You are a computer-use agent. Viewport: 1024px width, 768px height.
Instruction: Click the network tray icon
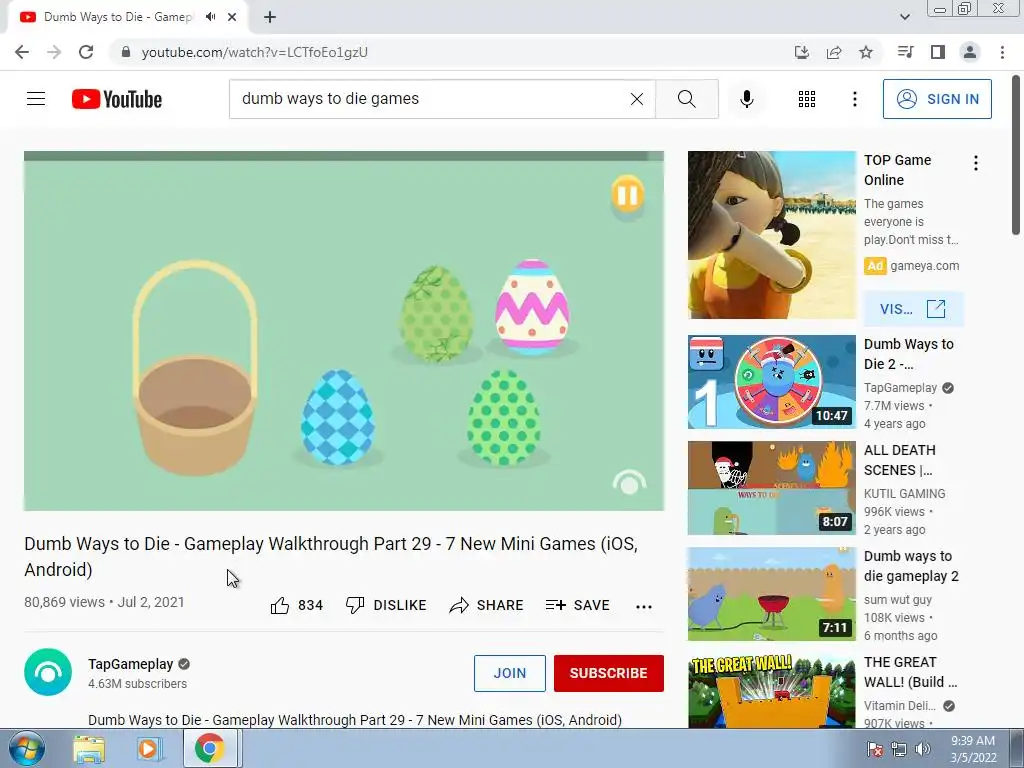[x=899, y=749]
